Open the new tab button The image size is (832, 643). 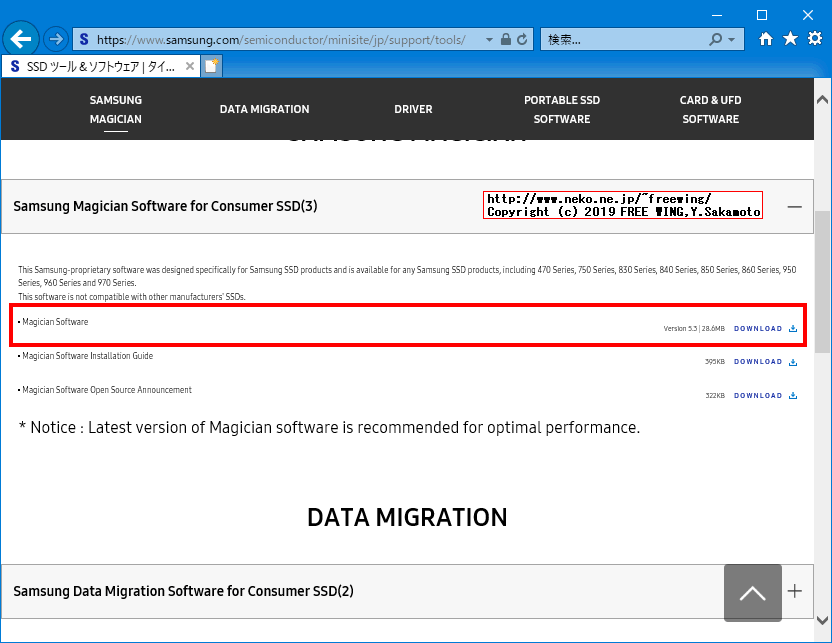click(x=211, y=66)
